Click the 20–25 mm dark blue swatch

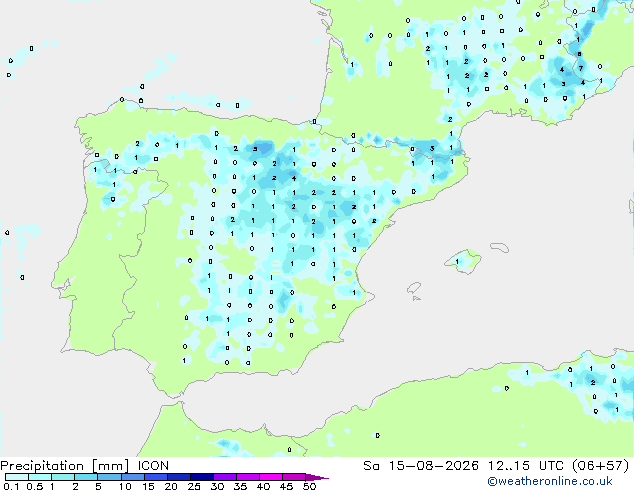(178, 477)
